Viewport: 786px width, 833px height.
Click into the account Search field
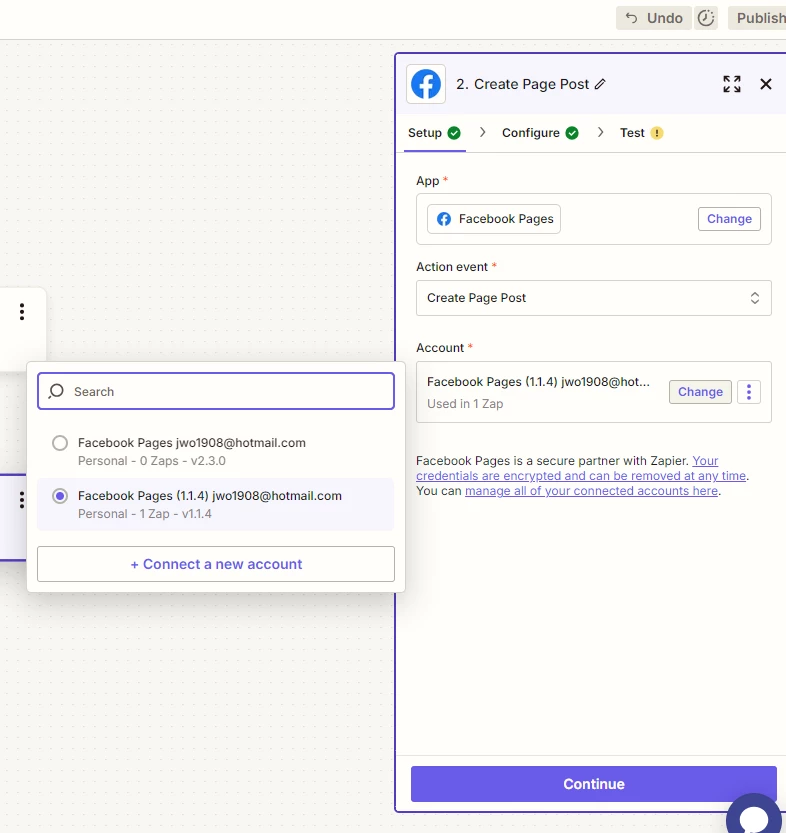point(216,392)
